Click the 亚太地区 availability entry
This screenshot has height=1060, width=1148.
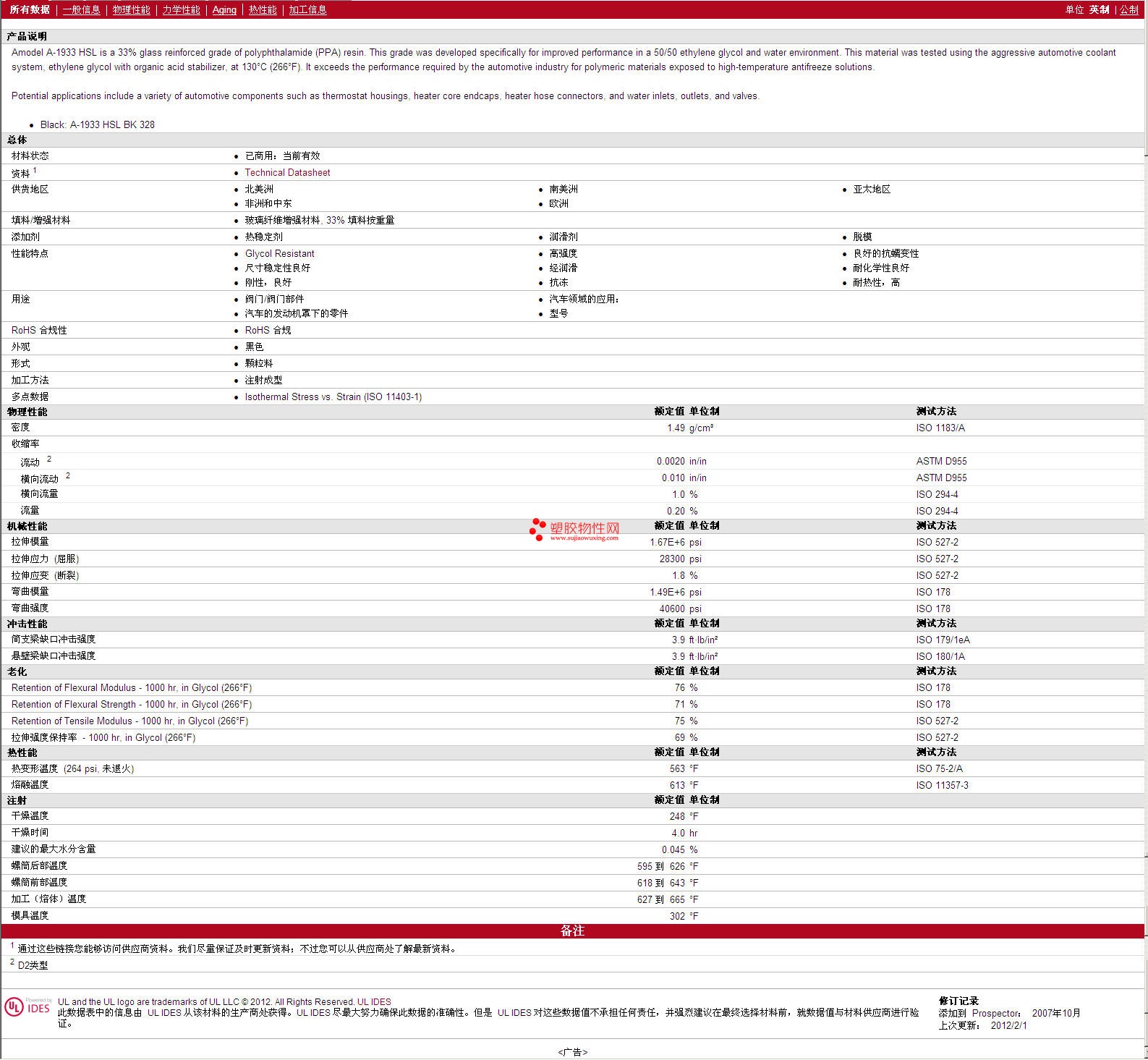tap(872, 189)
